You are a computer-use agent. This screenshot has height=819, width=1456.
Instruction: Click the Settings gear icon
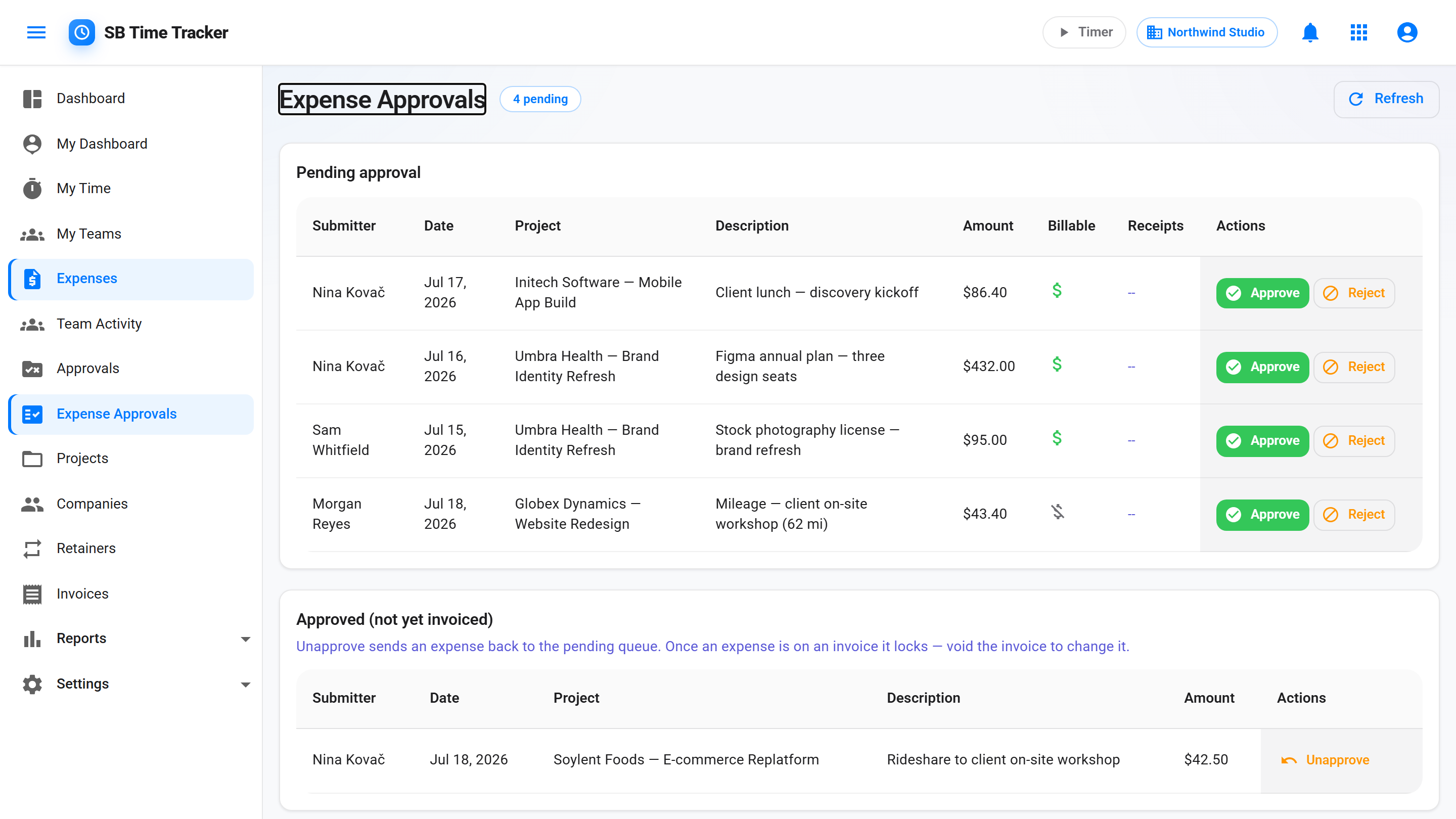click(32, 684)
